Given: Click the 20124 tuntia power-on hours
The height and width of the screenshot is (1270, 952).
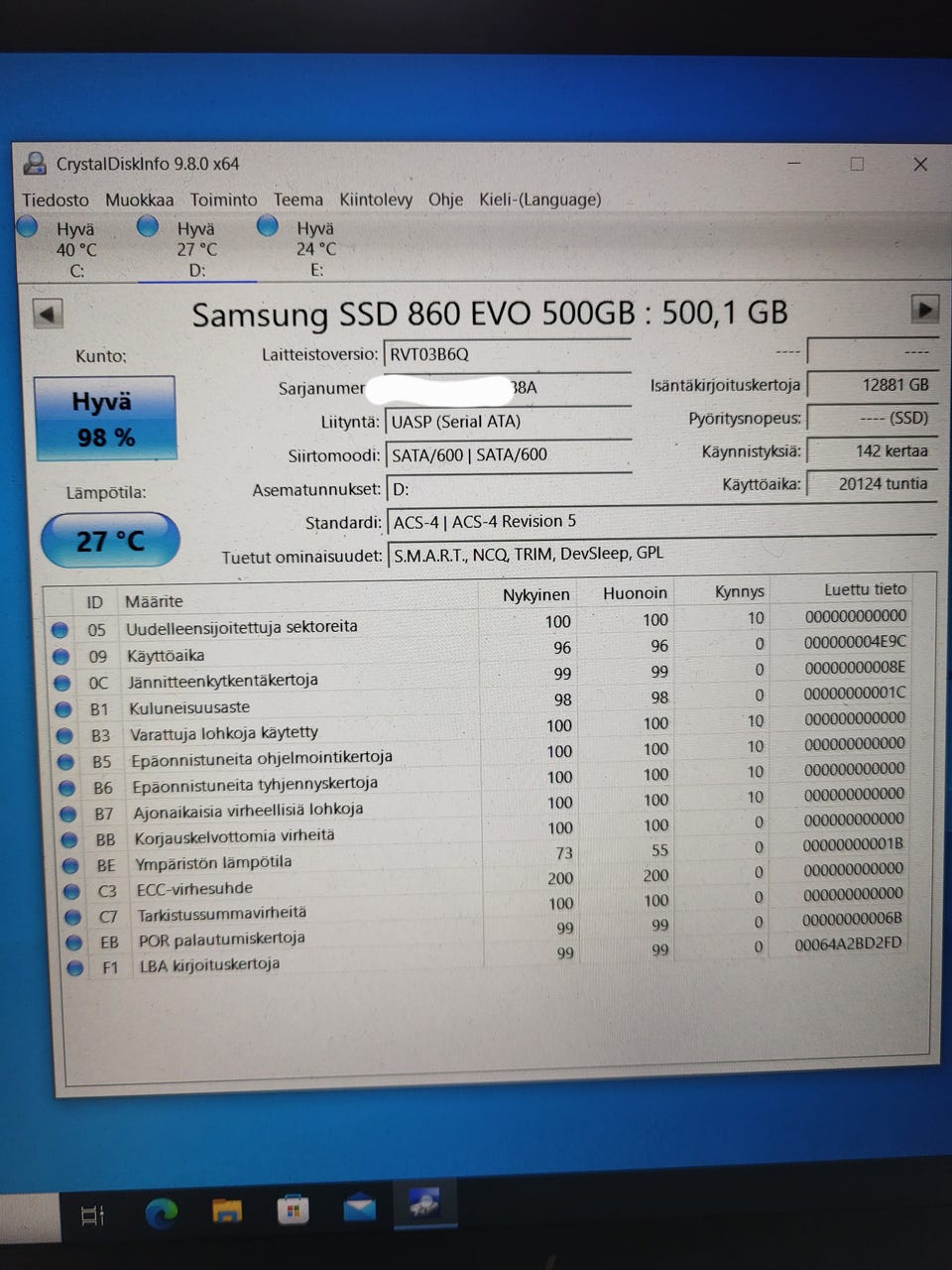Looking at the screenshot, I should point(872,484).
